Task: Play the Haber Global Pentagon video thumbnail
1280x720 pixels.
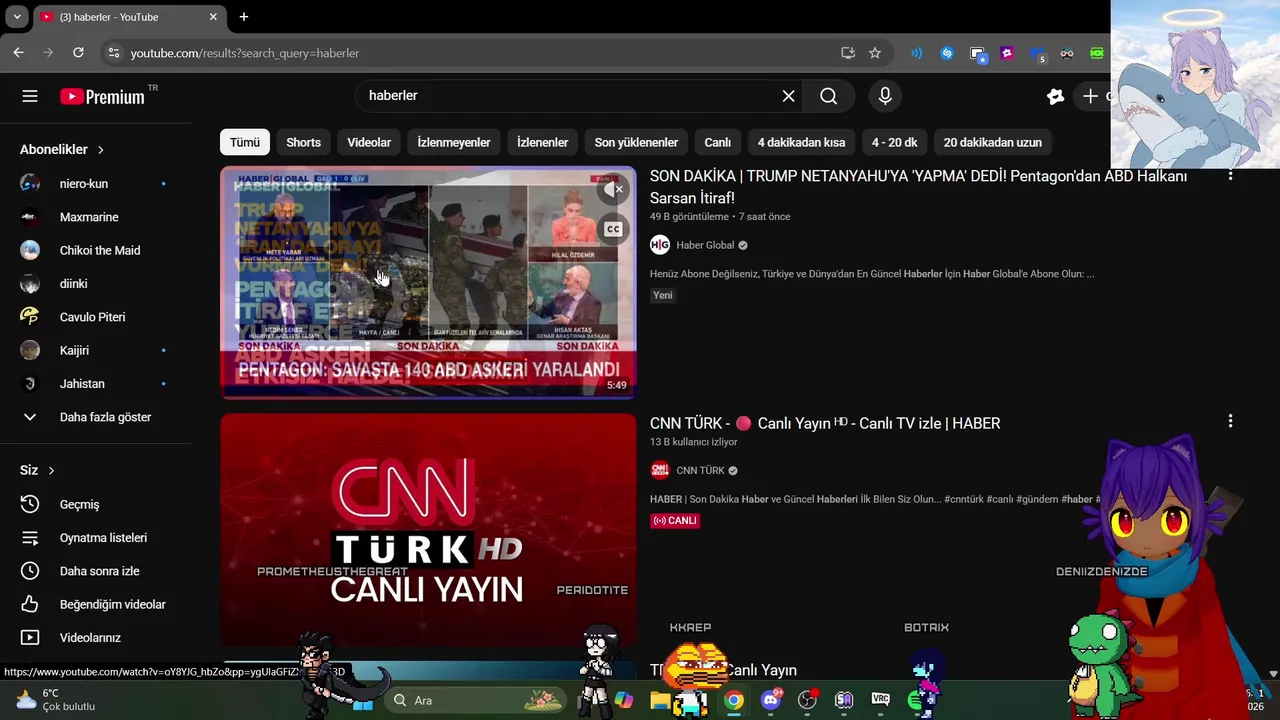Action: pyautogui.click(x=428, y=282)
